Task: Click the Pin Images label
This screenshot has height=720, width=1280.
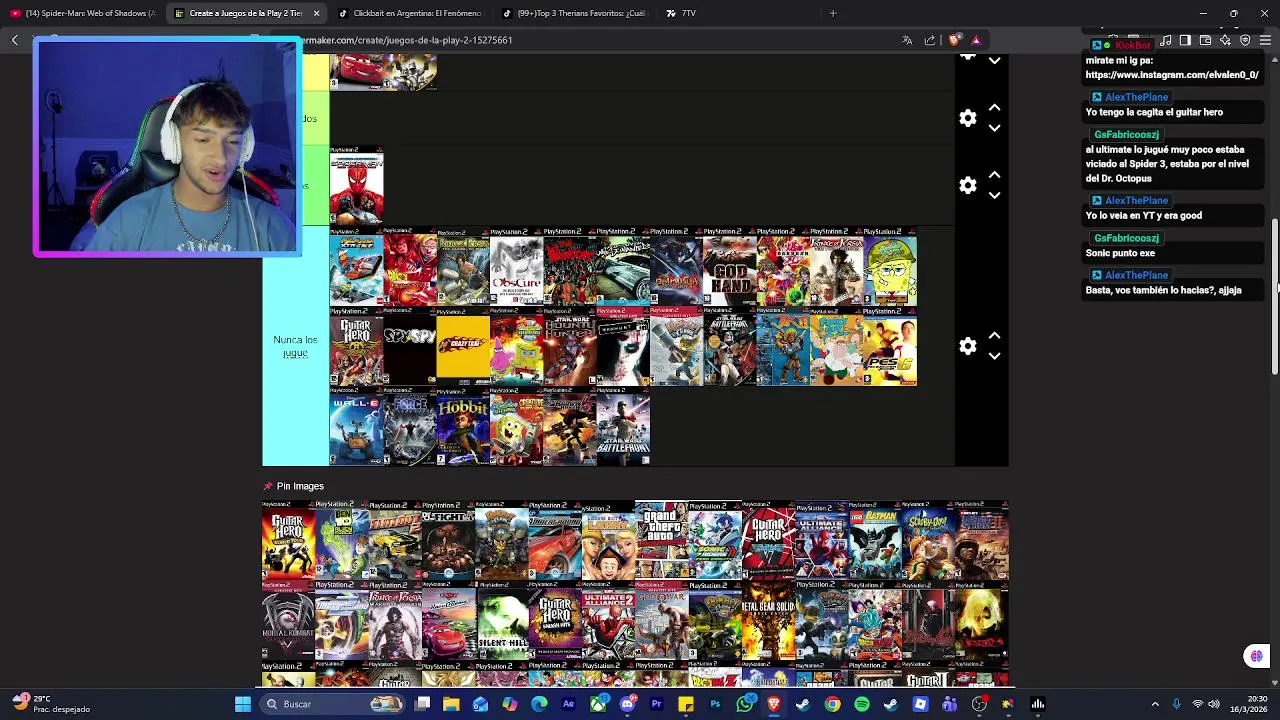Action: point(300,486)
